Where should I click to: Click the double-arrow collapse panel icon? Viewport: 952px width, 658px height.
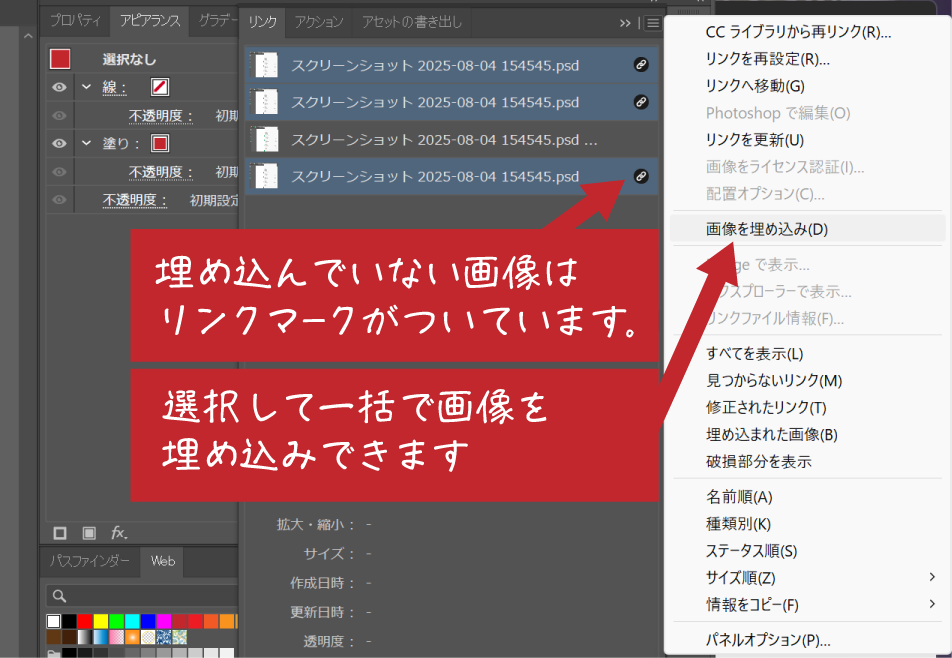click(x=625, y=22)
